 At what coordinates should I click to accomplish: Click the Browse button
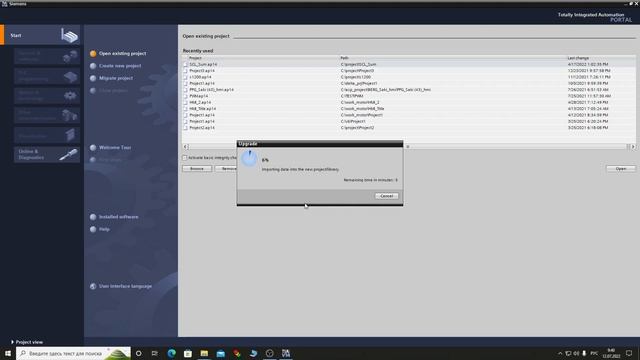tap(197, 169)
